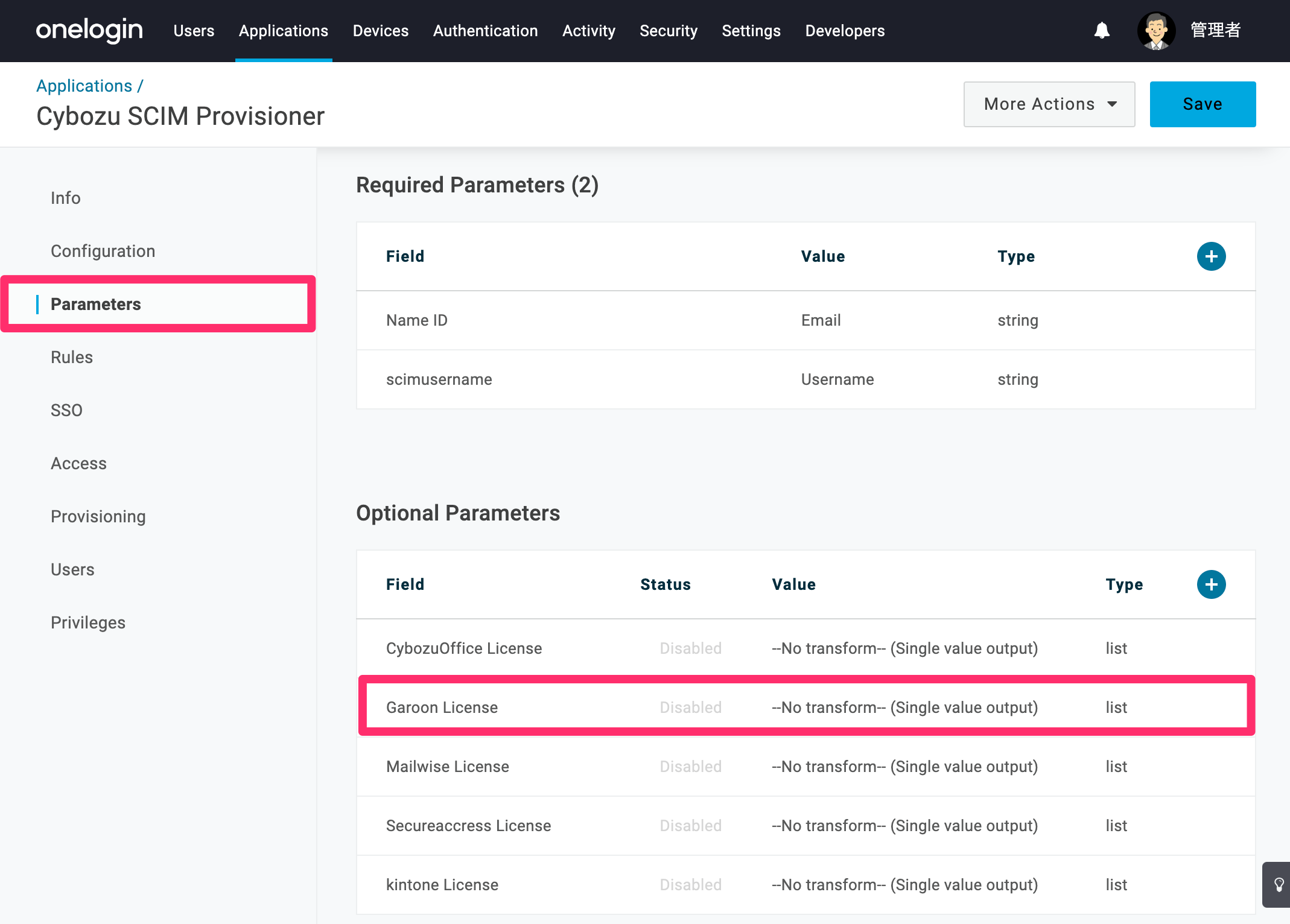Open the Secureaccress License row

806,826
